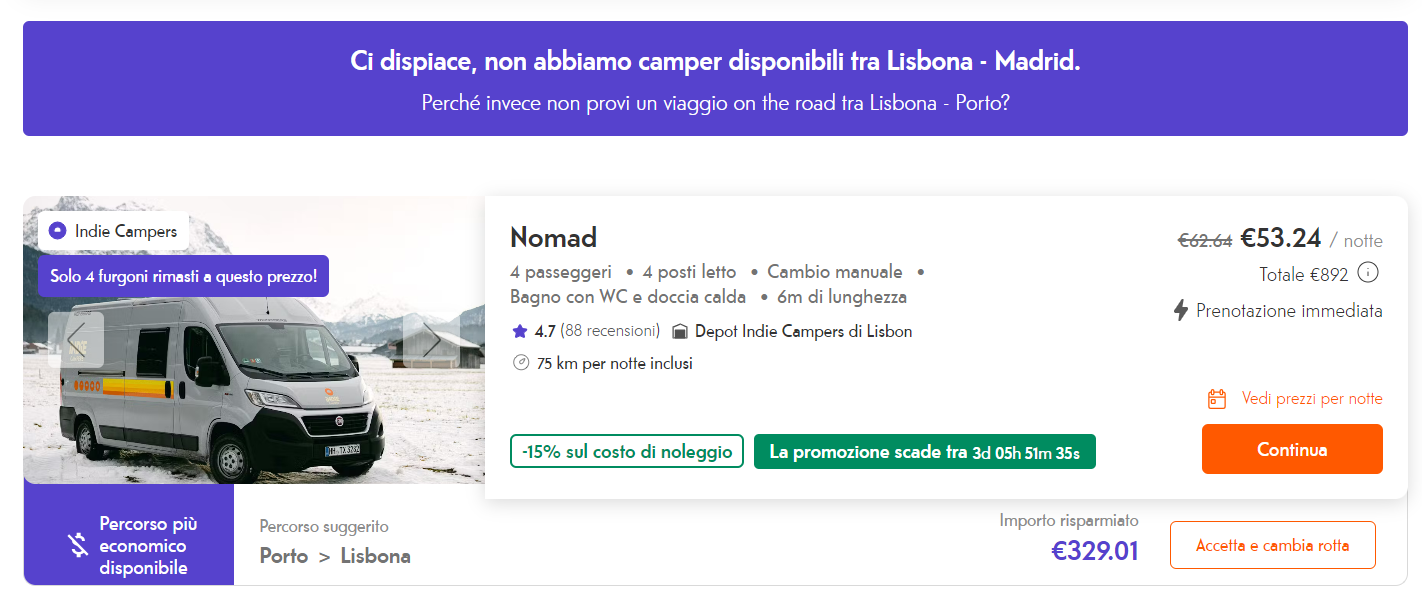Click the calendar icon for nightly prices

tap(1217, 399)
